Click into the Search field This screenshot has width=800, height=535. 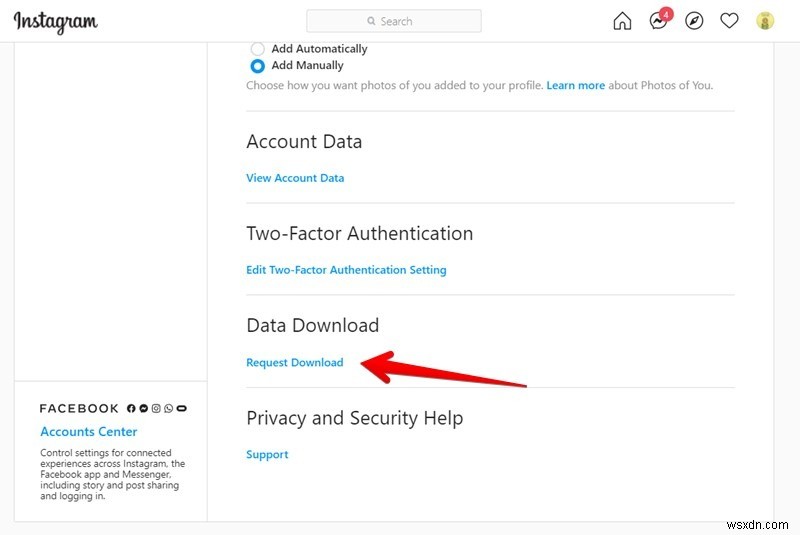(394, 21)
